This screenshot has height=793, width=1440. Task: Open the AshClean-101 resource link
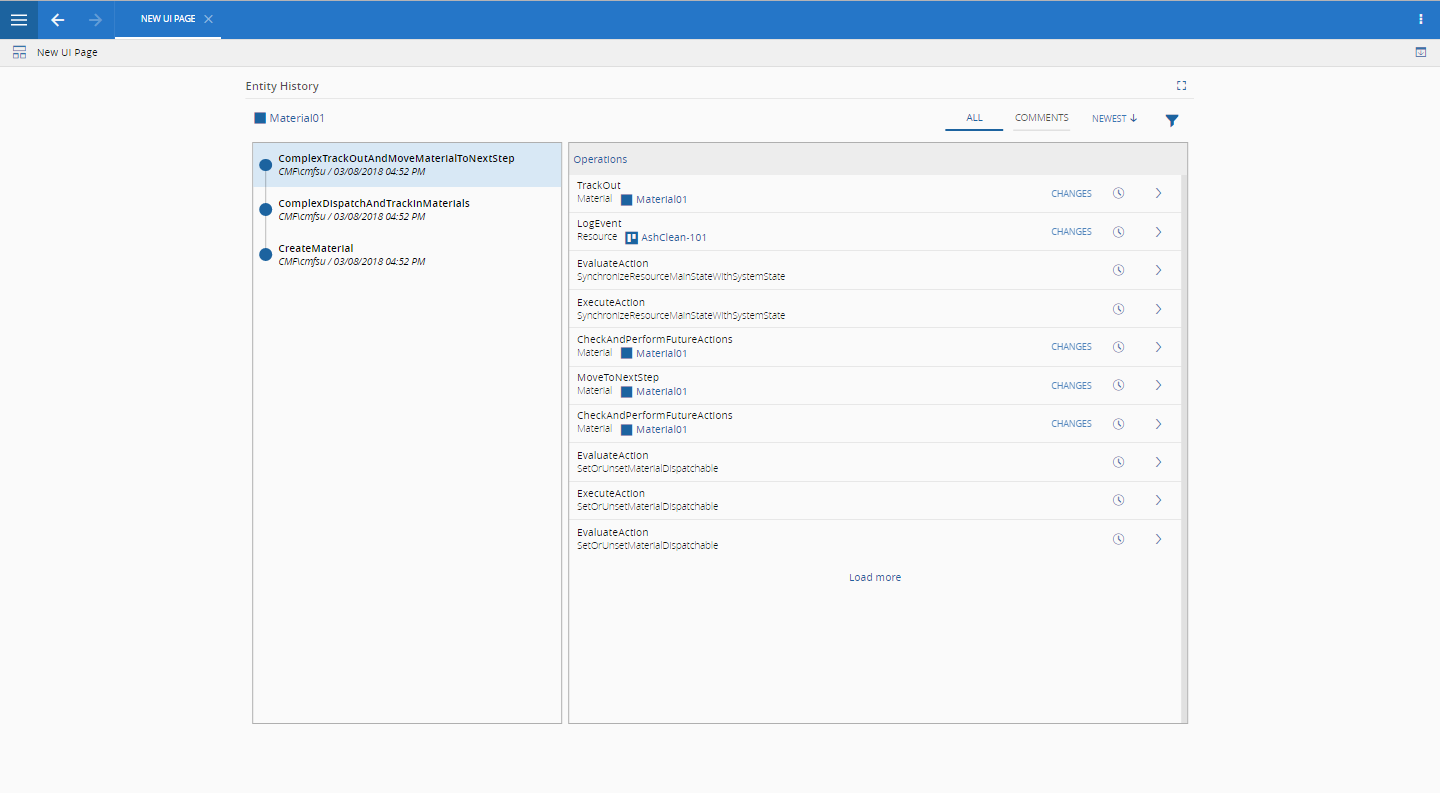click(x=673, y=238)
